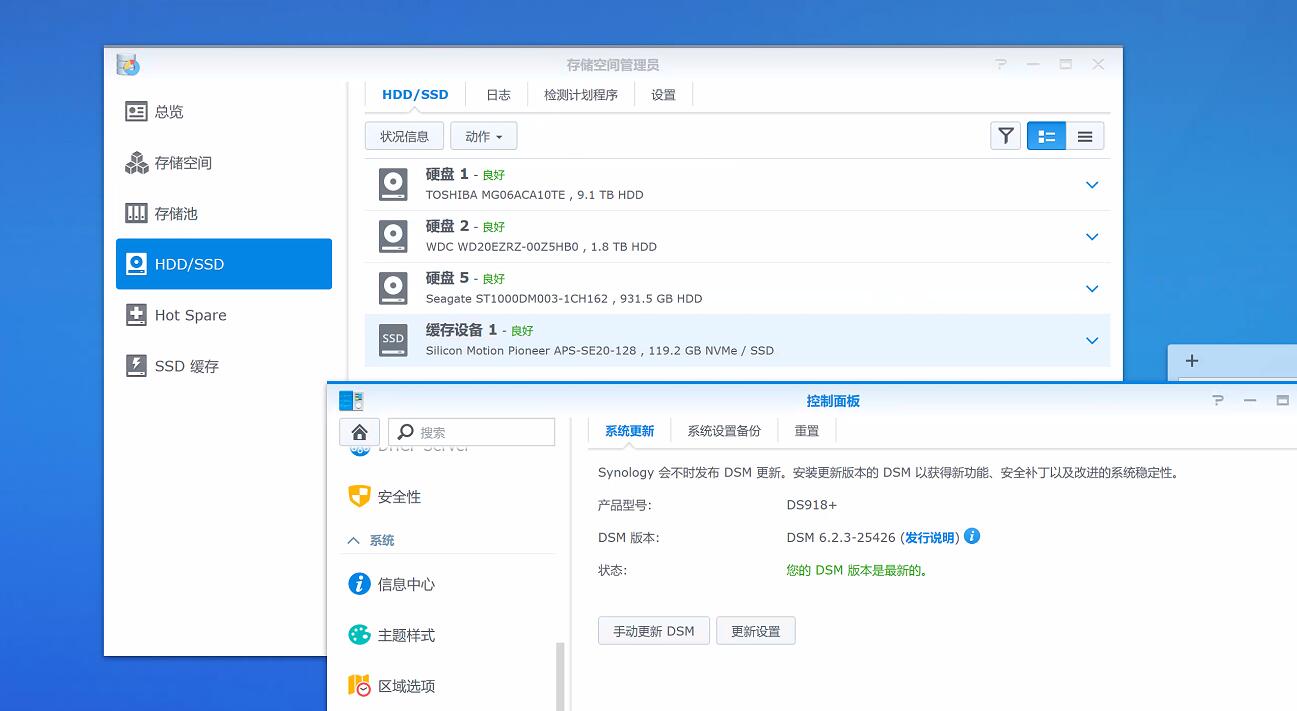The image size is (1297, 711).
Task: Open the Storage Pool (存储池) section
Action: pos(175,214)
